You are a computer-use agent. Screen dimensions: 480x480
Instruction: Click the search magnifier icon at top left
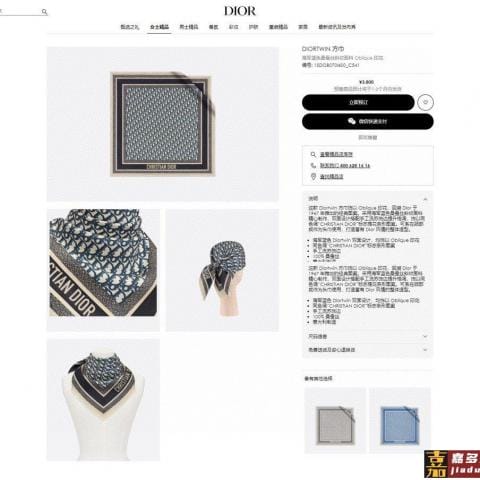pos(44,12)
